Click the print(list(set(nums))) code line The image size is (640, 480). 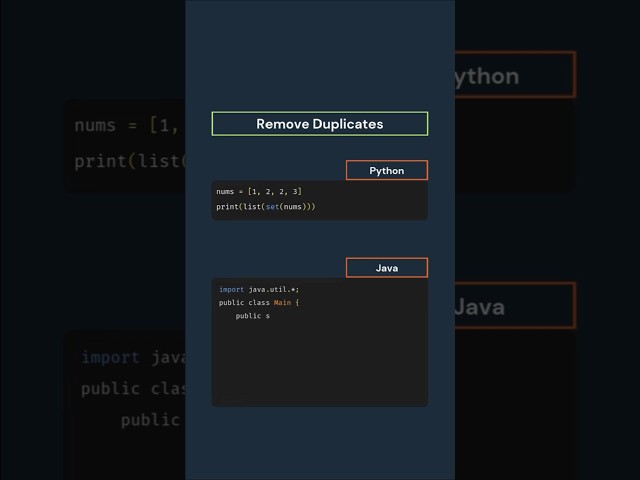point(266,207)
